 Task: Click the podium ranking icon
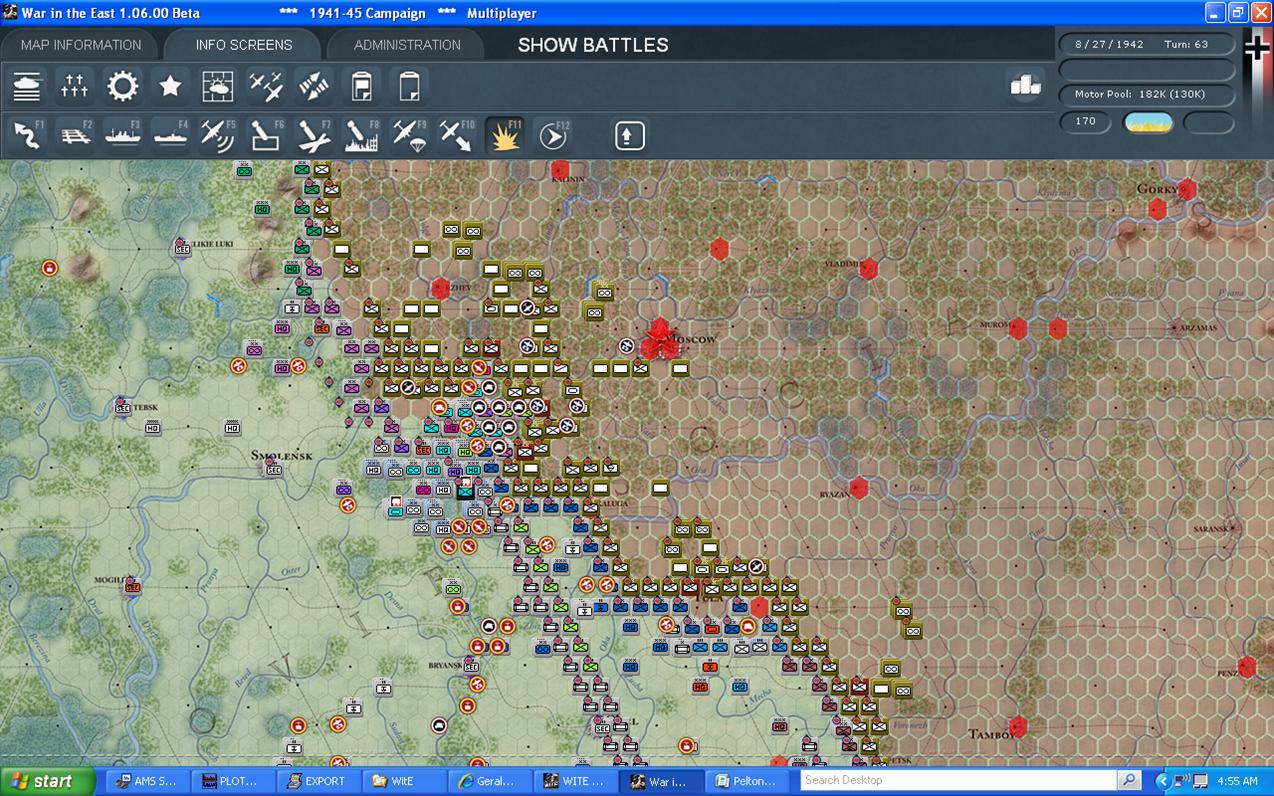1026,86
